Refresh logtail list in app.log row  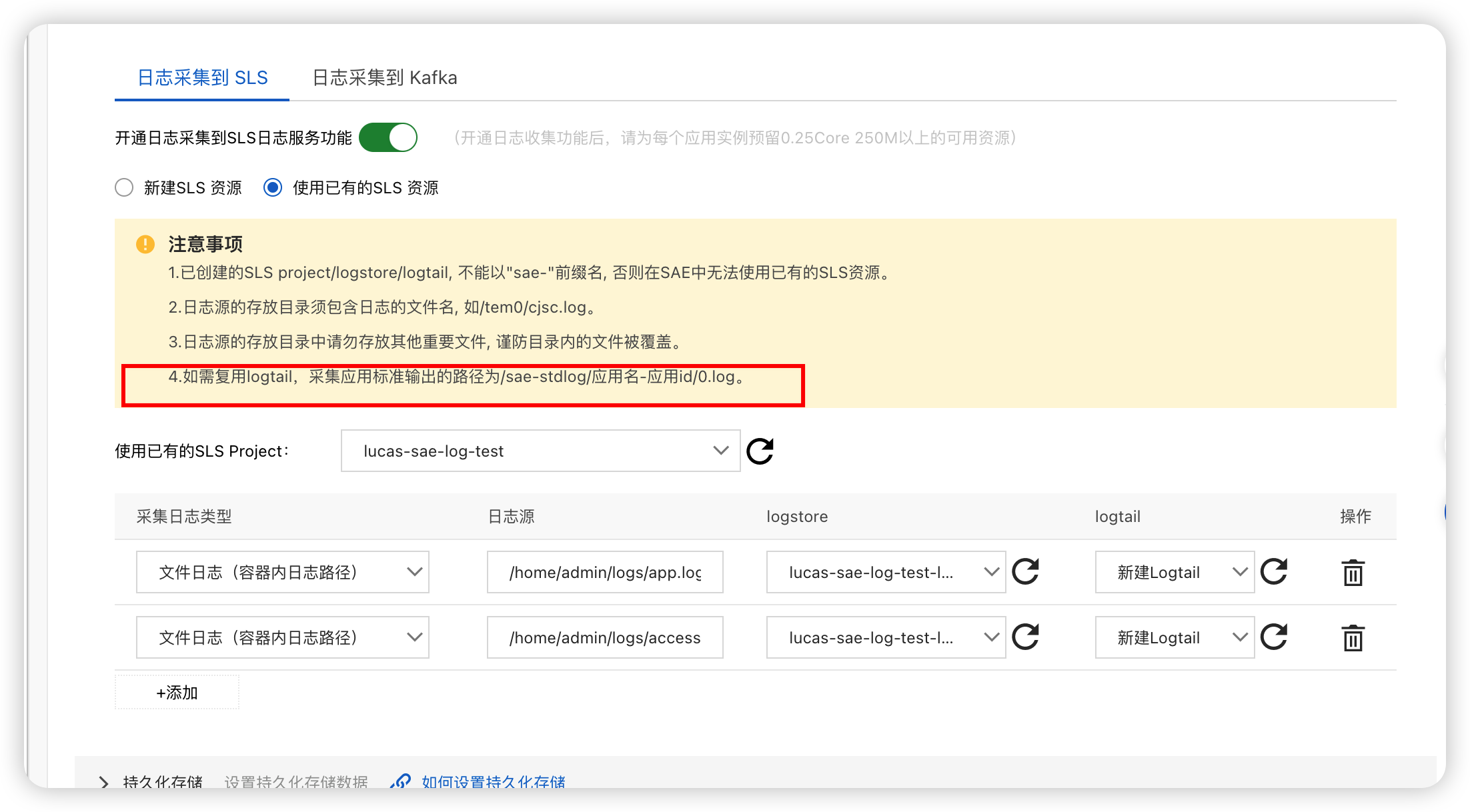pyautogui.click(x=1273, y=572)
